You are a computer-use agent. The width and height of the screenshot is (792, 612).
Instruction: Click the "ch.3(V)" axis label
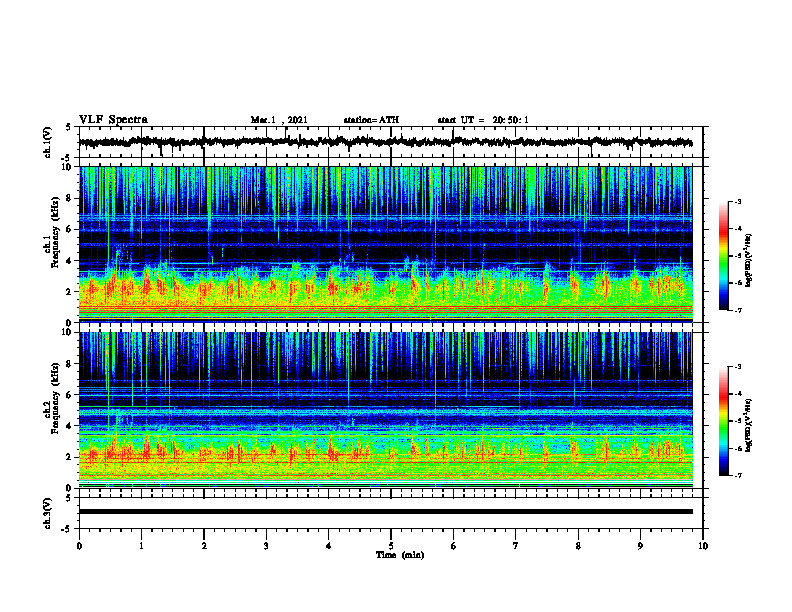47,513
